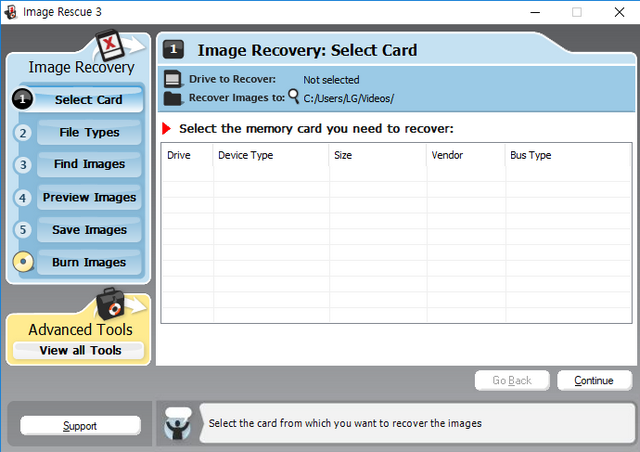Screen dimensions: 640x452
Task: Click the View all Tools button
Action: coord(79,350)
